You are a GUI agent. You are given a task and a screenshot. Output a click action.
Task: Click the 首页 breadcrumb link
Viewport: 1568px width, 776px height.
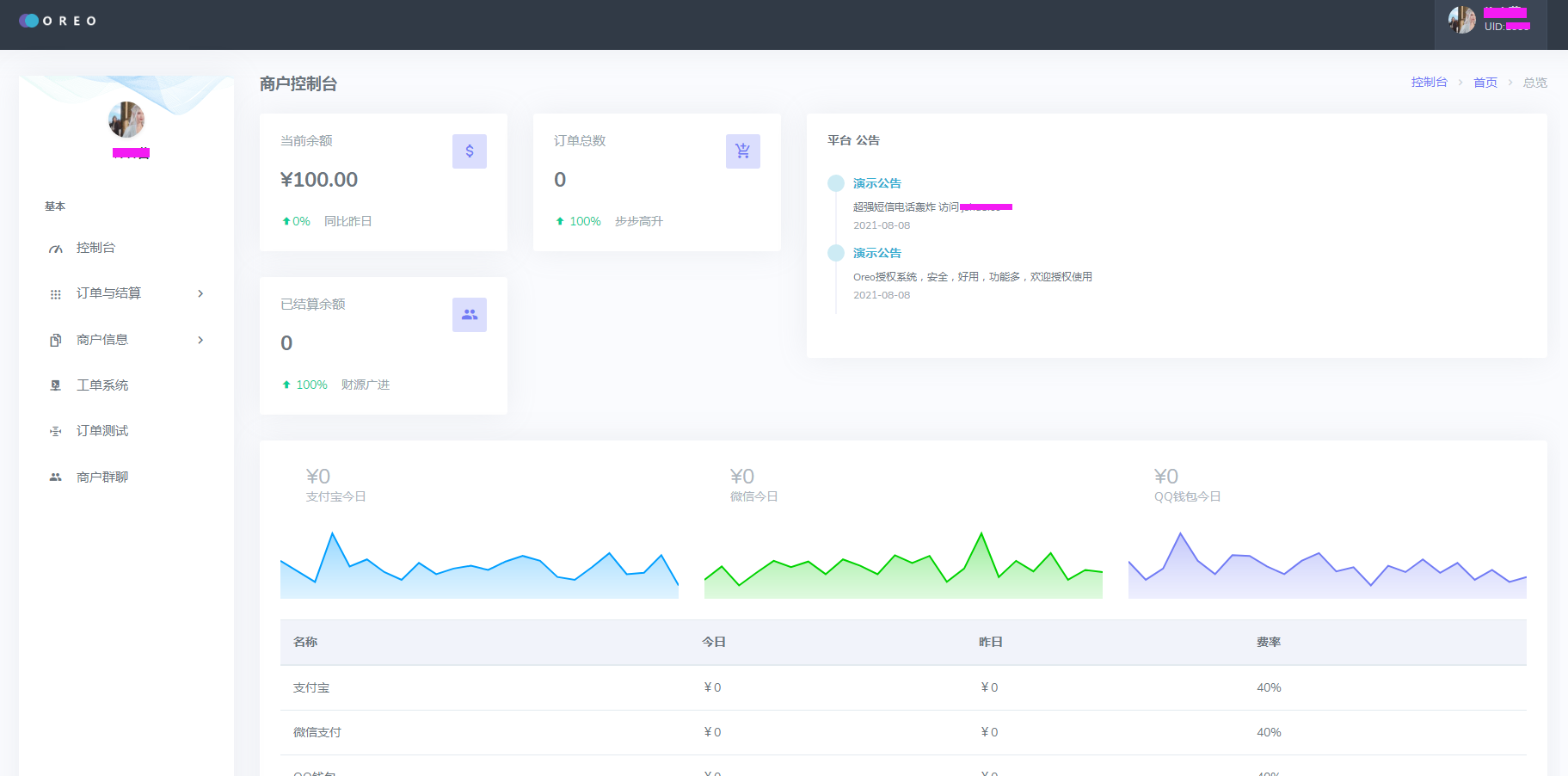coord(1485,83)
